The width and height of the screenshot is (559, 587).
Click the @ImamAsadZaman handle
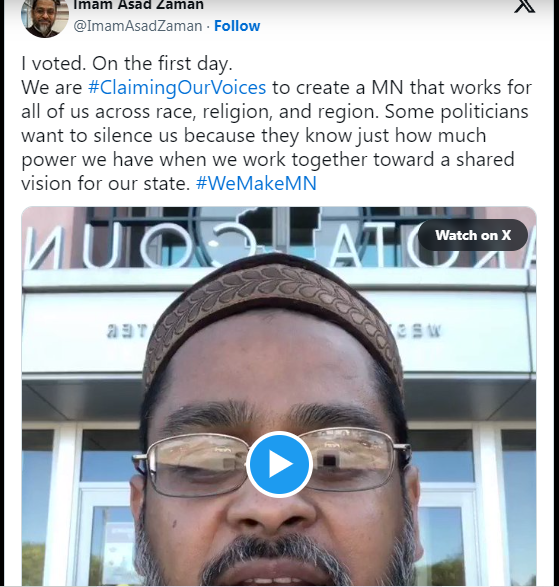click(x=138, y=26)
